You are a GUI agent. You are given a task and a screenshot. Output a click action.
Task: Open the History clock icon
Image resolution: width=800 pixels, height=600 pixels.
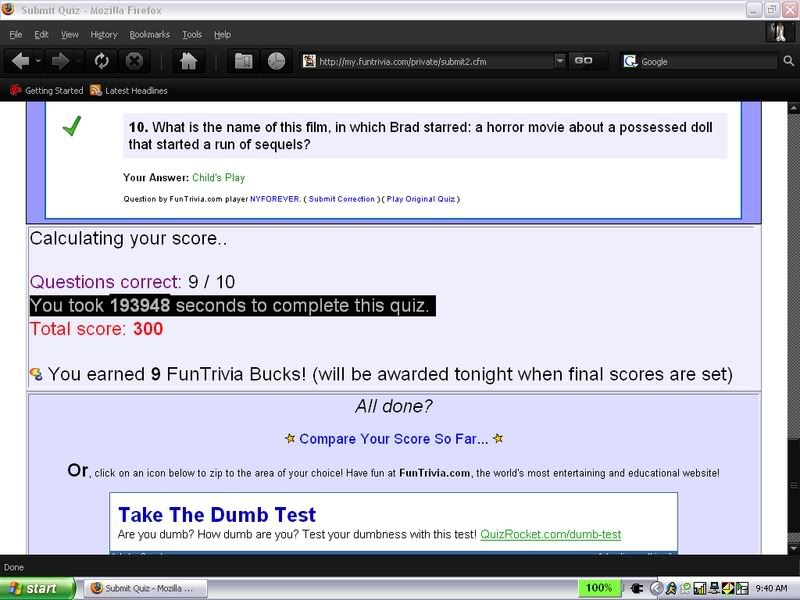[x=276, y=61]
